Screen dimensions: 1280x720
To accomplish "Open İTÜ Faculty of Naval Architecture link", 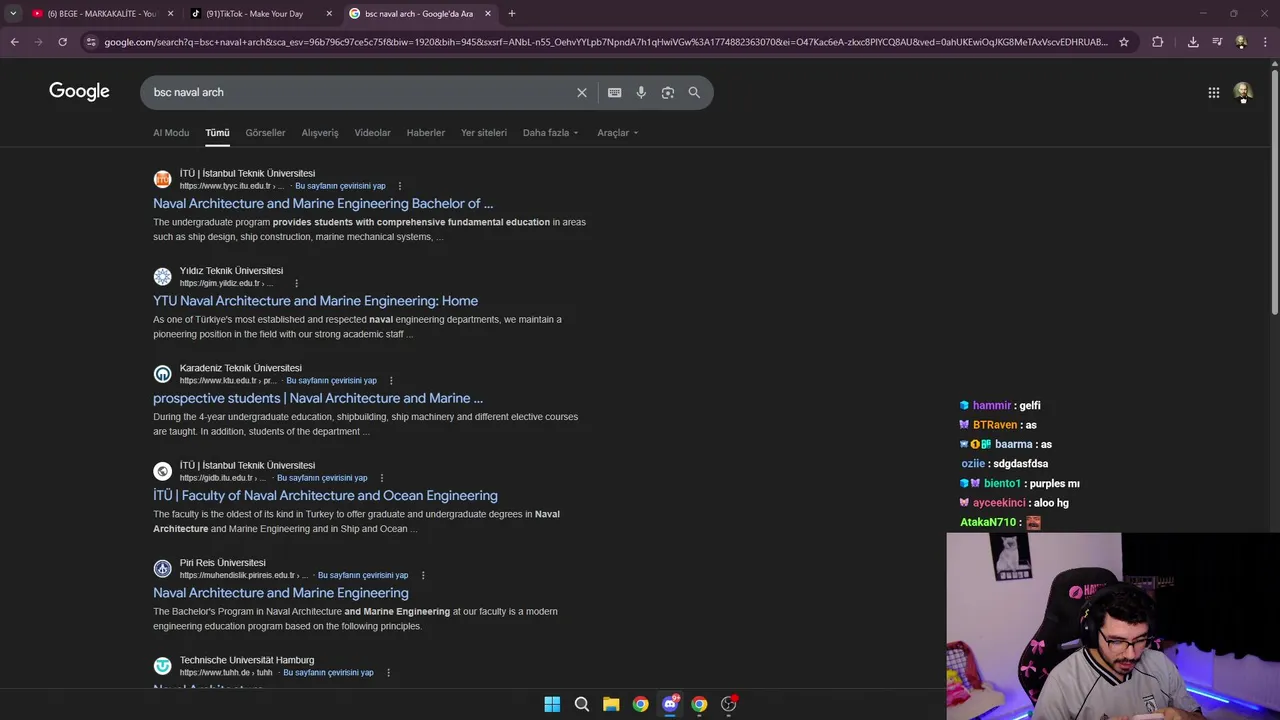I will coord(325,495).
